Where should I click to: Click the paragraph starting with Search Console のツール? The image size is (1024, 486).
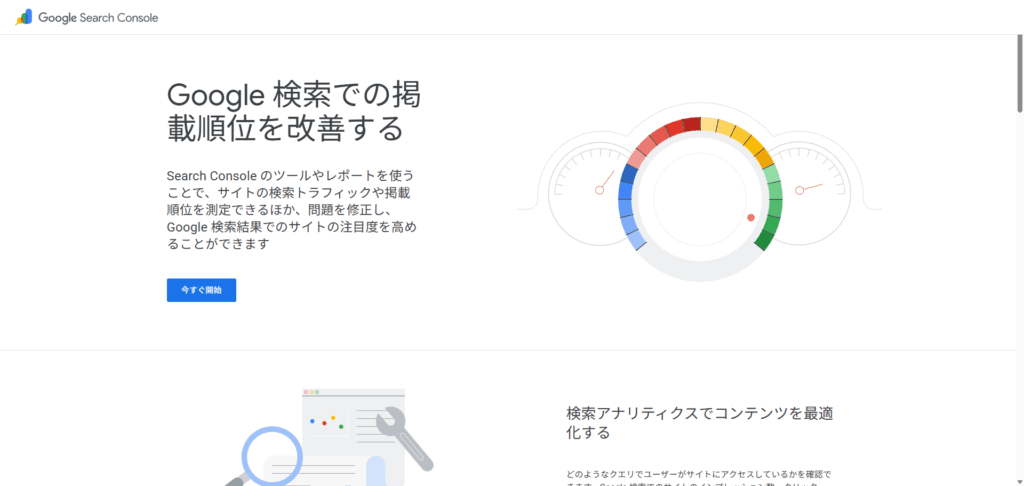291,210
